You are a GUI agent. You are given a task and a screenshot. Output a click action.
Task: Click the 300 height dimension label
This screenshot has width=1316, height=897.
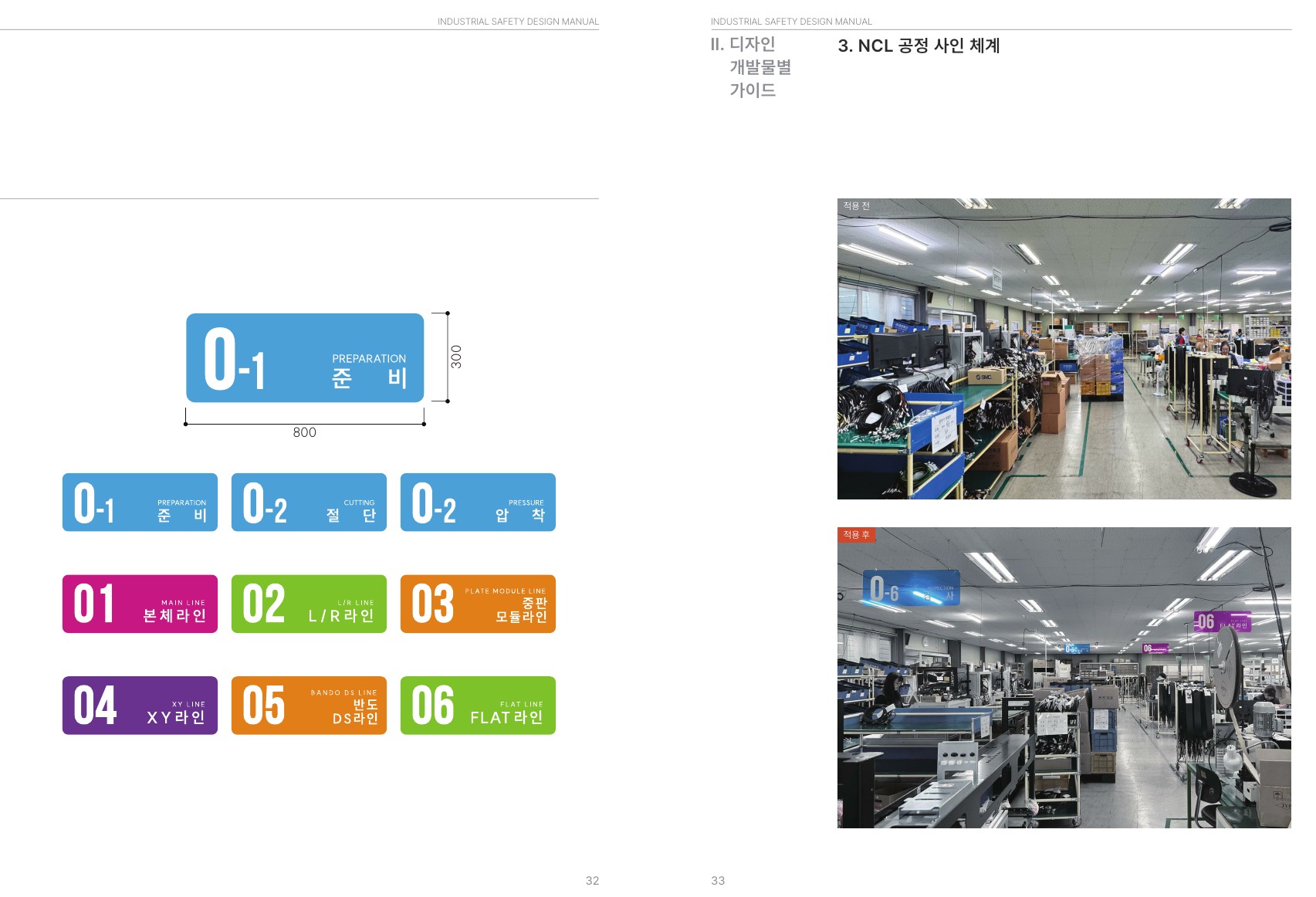[x=456, y=357]
